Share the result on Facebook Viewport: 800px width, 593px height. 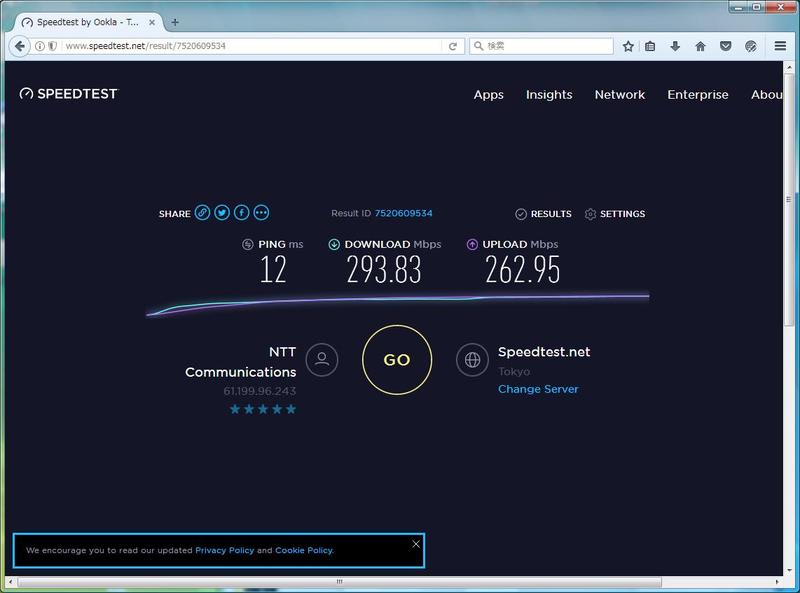pyautogui.click(x=242, y=213)
